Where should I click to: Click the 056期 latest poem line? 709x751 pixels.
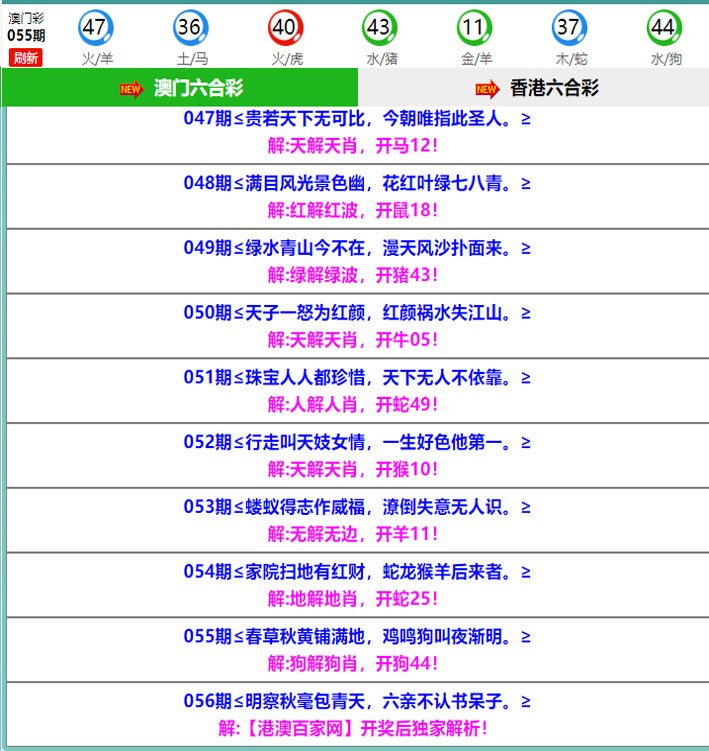click(x=357, y=701)
